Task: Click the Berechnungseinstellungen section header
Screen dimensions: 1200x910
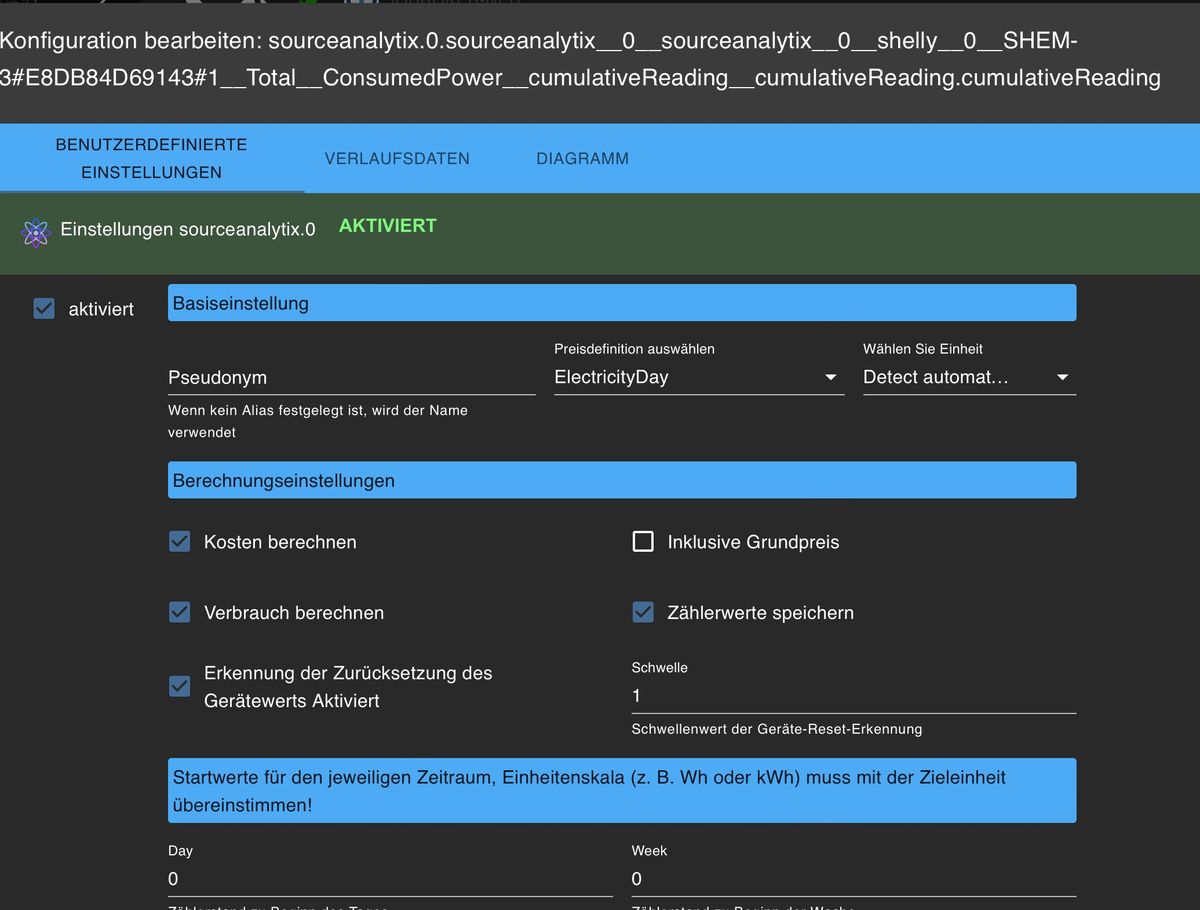Action: [622, 480]
